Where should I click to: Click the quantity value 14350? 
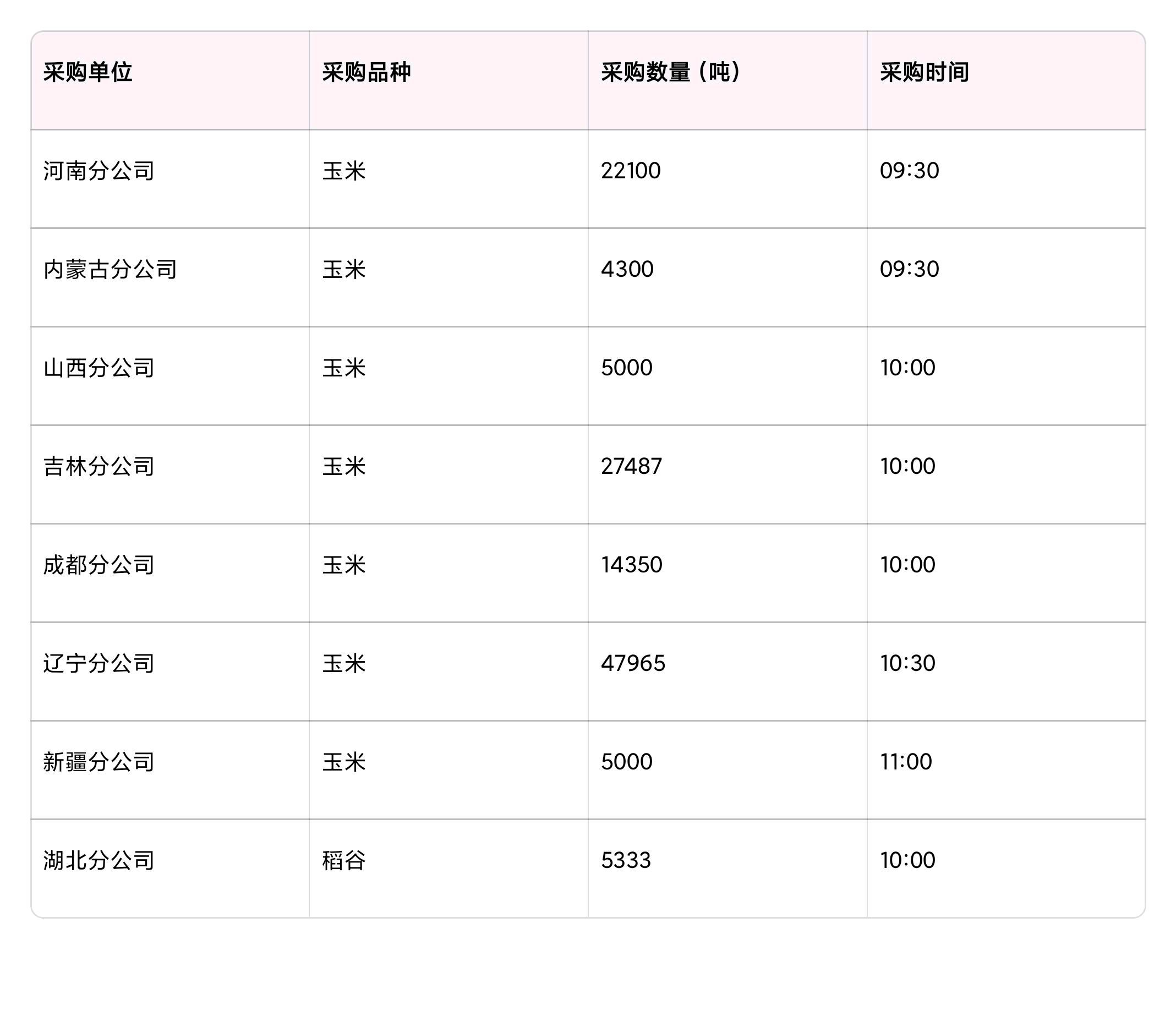631,565
